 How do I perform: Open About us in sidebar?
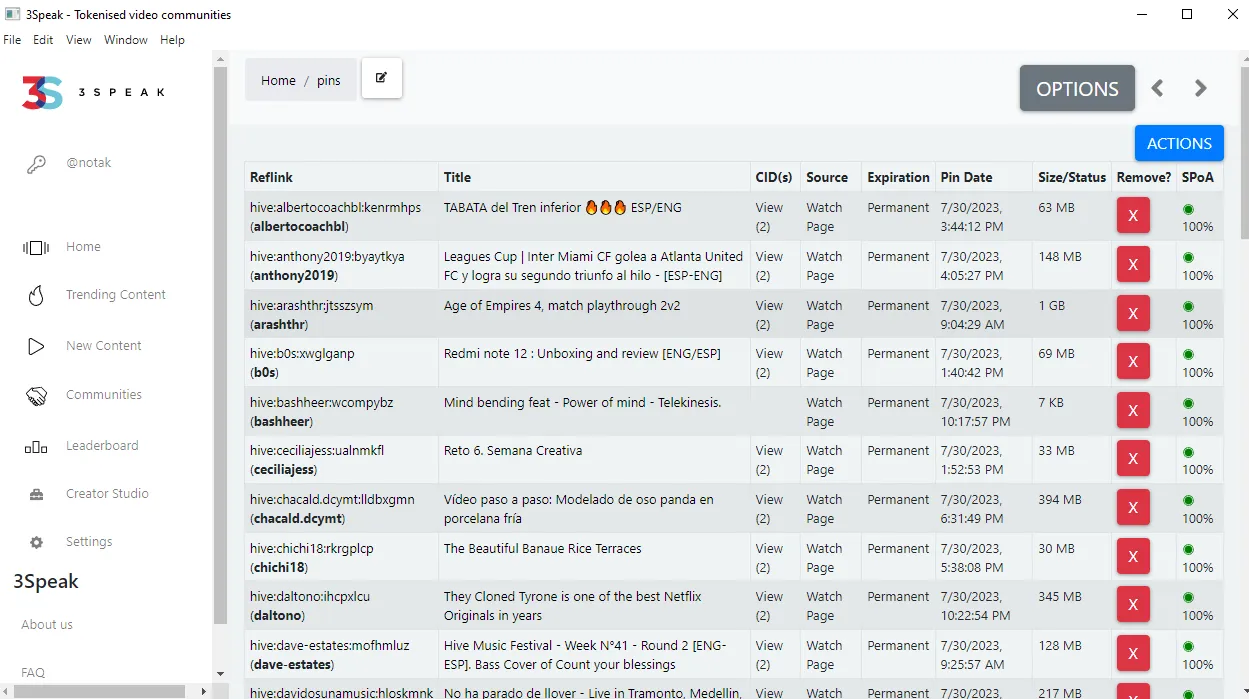point(47,625)
